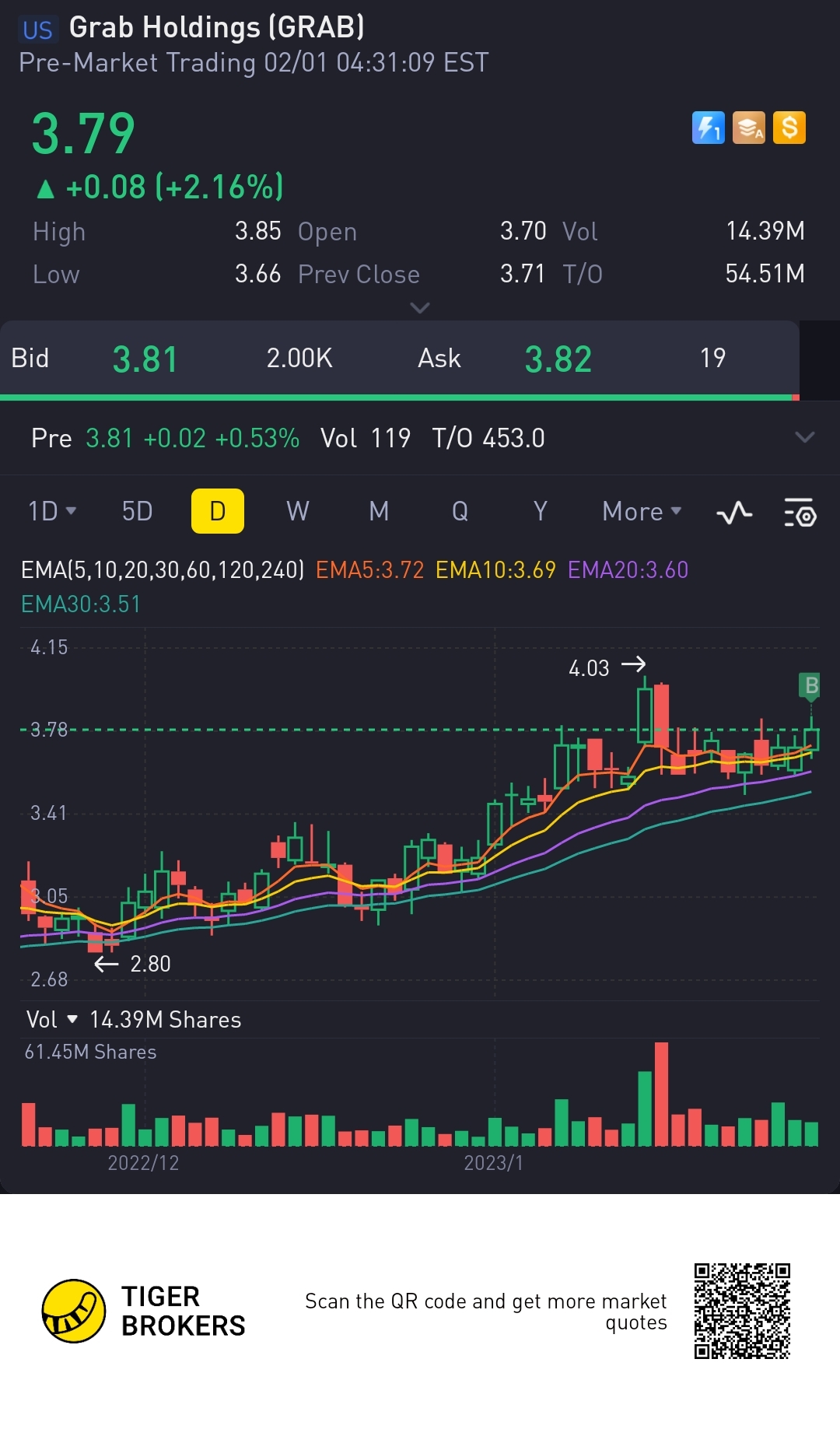Tap the blue lightning quick-trade icon
The image size is (840, 1429).
pyautogui.click(x=708, y=128)
